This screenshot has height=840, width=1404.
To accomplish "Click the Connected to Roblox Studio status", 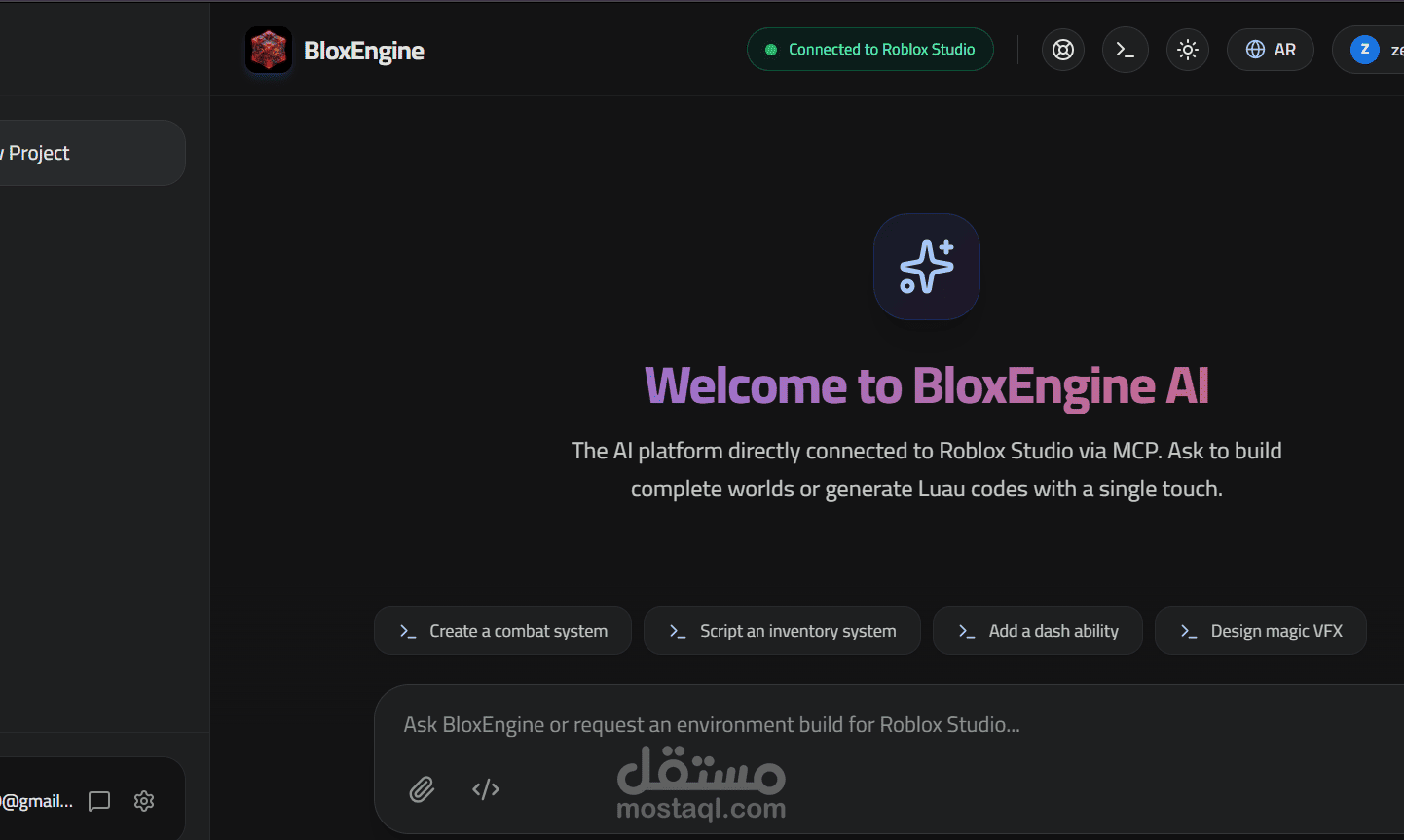I will click(x=870, y=50).
